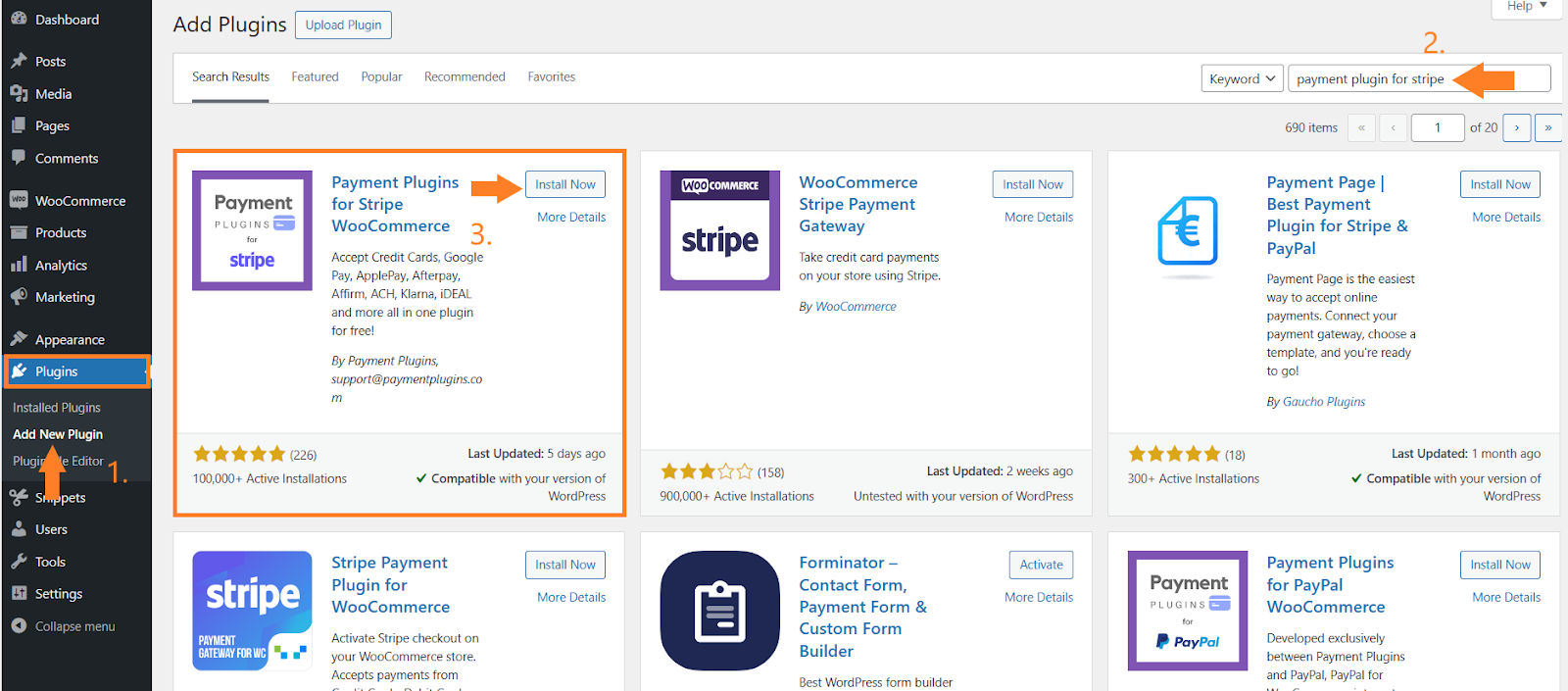Open Installed Plugins submenu item
The image size is (1568, 691).
57,408
